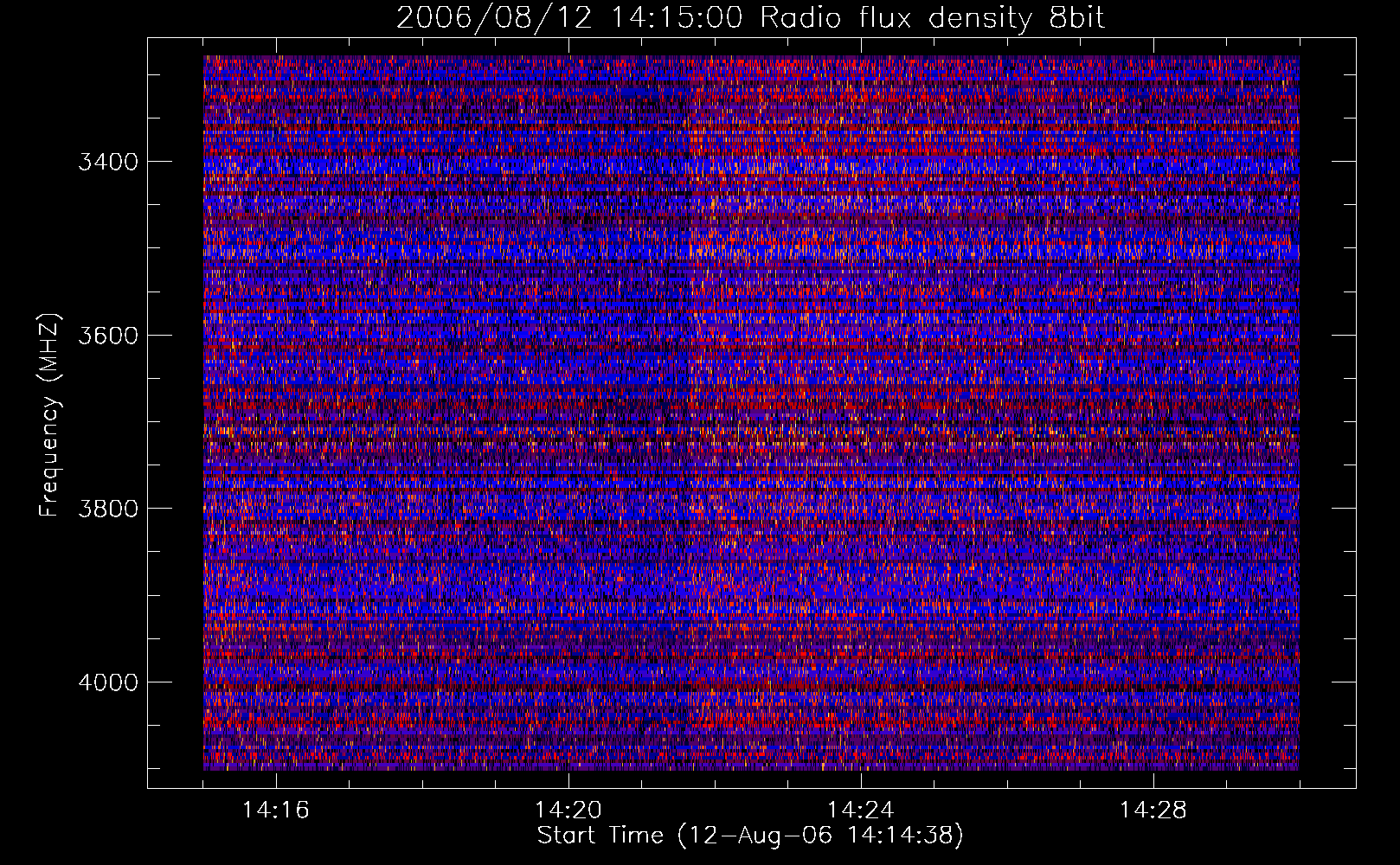
Task: Click the 14:24 time tick label
Action: pyautogui.click(x=861, y=811)
